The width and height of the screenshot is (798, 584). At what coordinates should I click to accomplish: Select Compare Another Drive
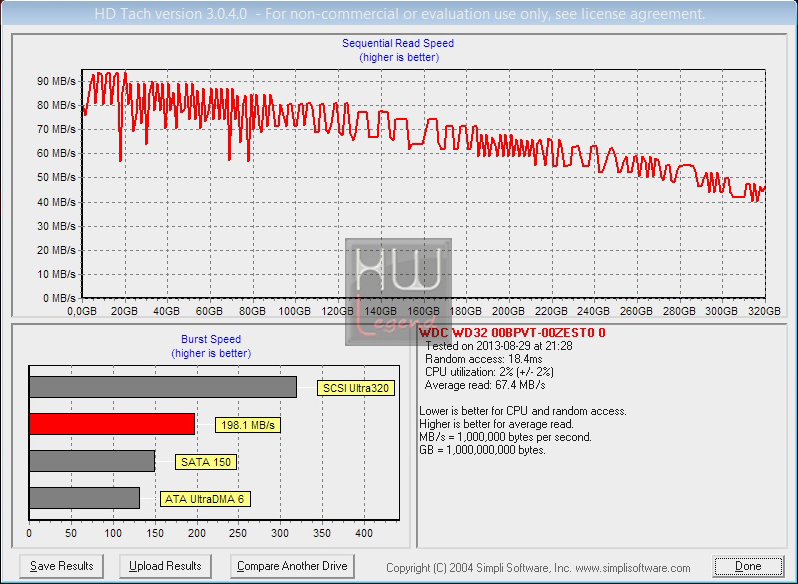coord(292,566)
